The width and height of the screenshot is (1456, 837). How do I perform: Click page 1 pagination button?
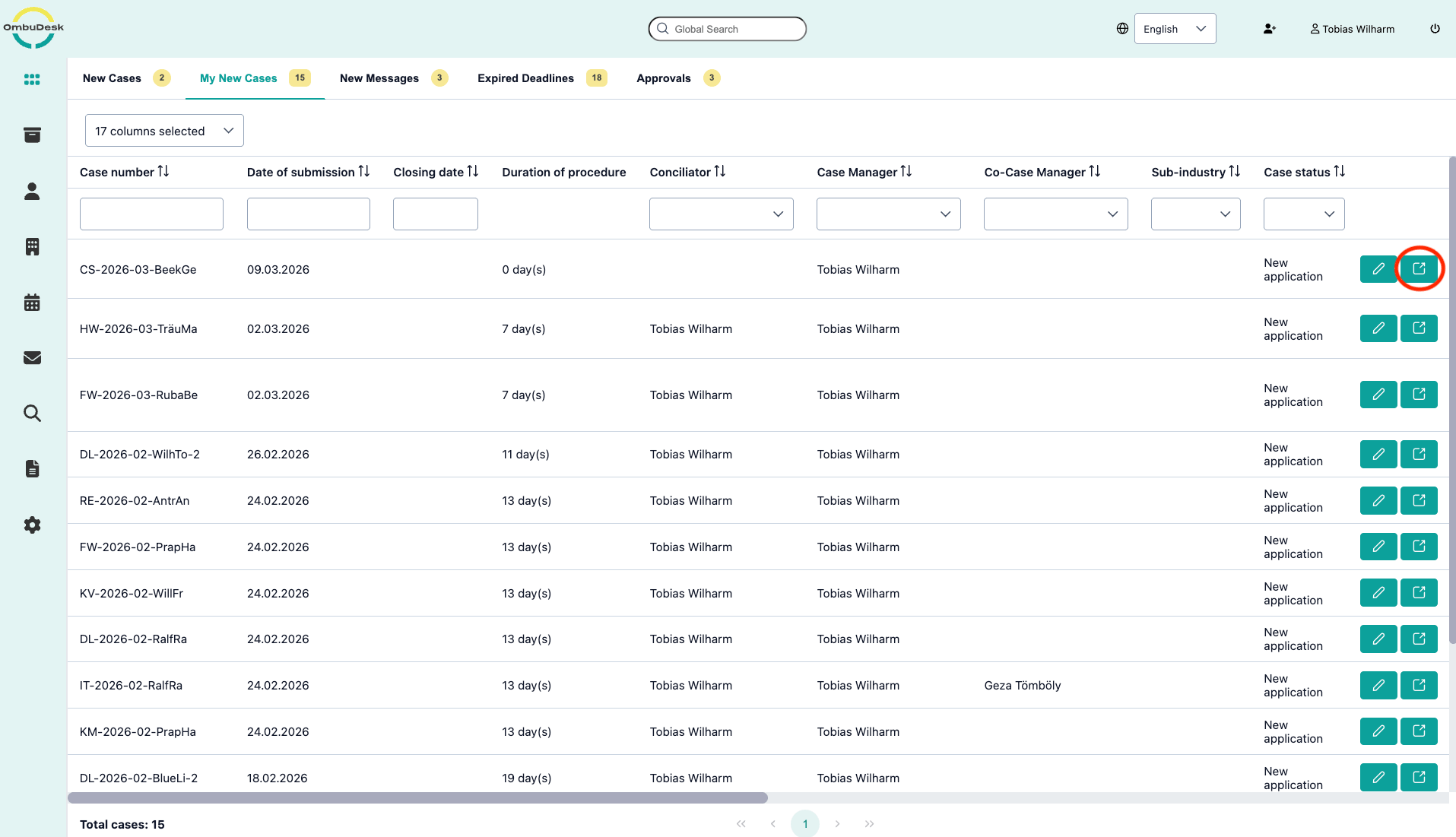(x=804, y=824)
